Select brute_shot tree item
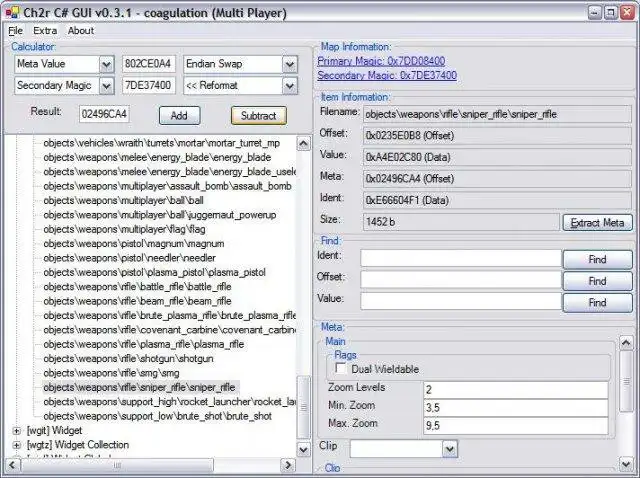 pos(158,416)
